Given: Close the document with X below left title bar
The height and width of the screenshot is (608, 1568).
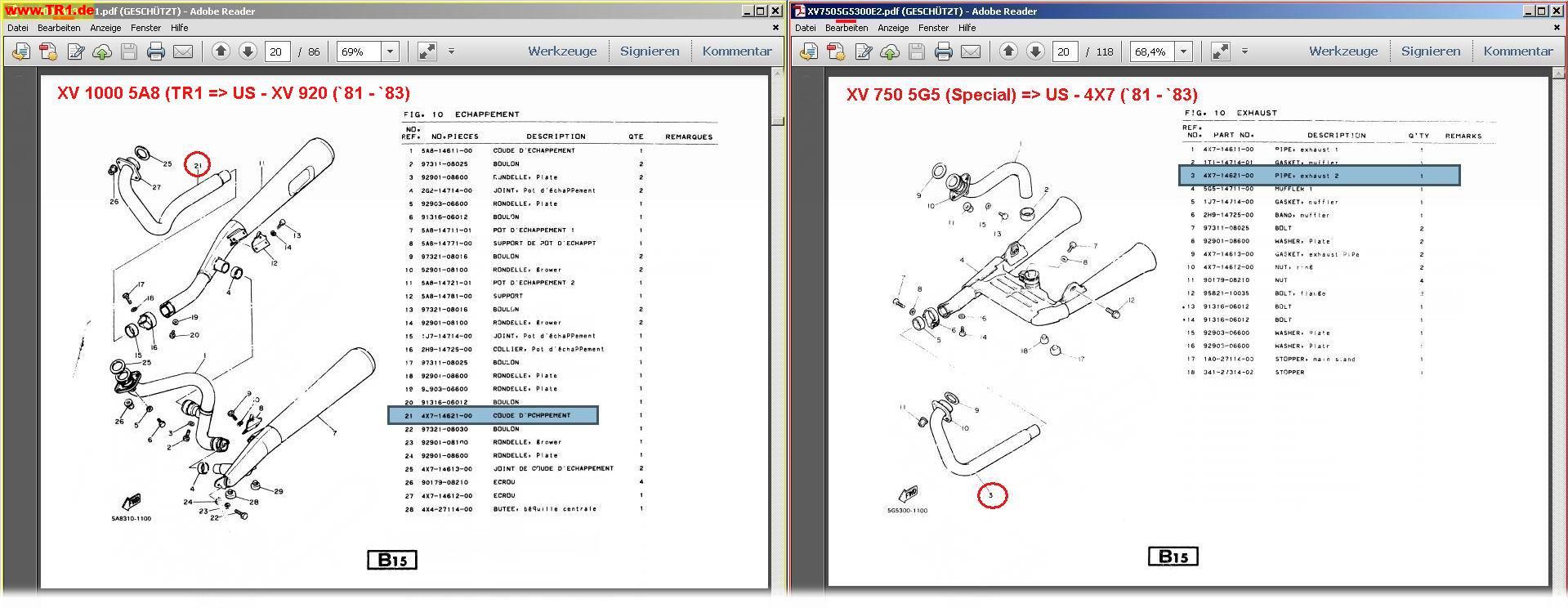Looking at the screenshot, I should coord(775,28).
